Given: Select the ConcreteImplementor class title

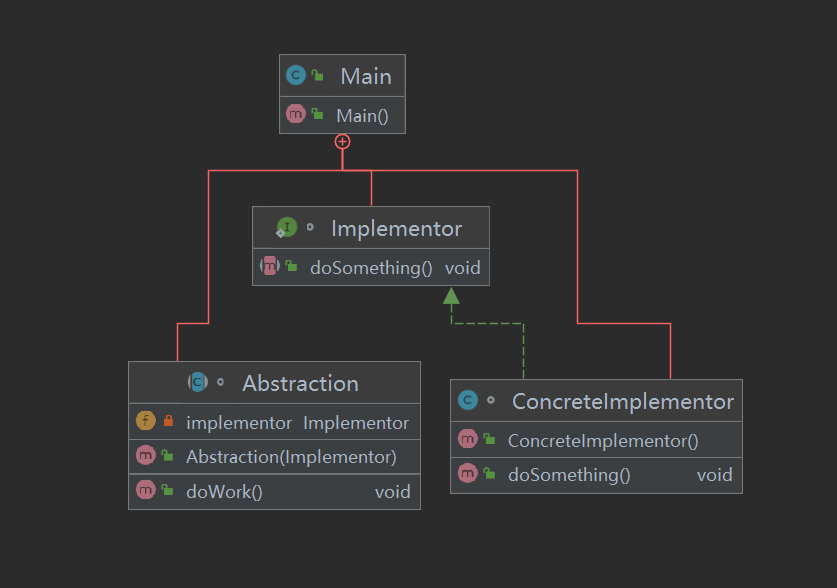Looking at the screenshot, I should click(x=622, y=401).
